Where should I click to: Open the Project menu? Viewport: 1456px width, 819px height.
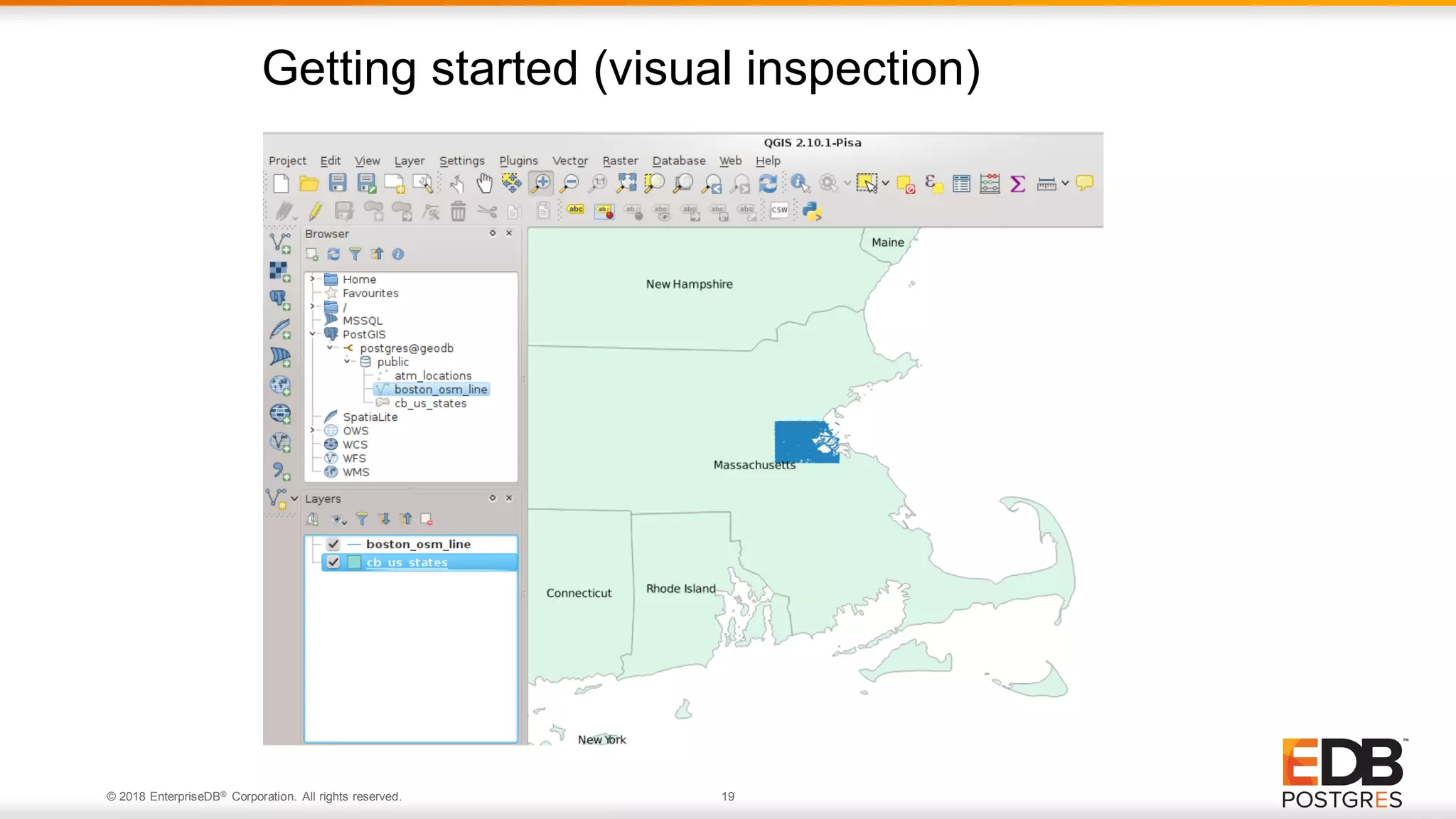287,161
